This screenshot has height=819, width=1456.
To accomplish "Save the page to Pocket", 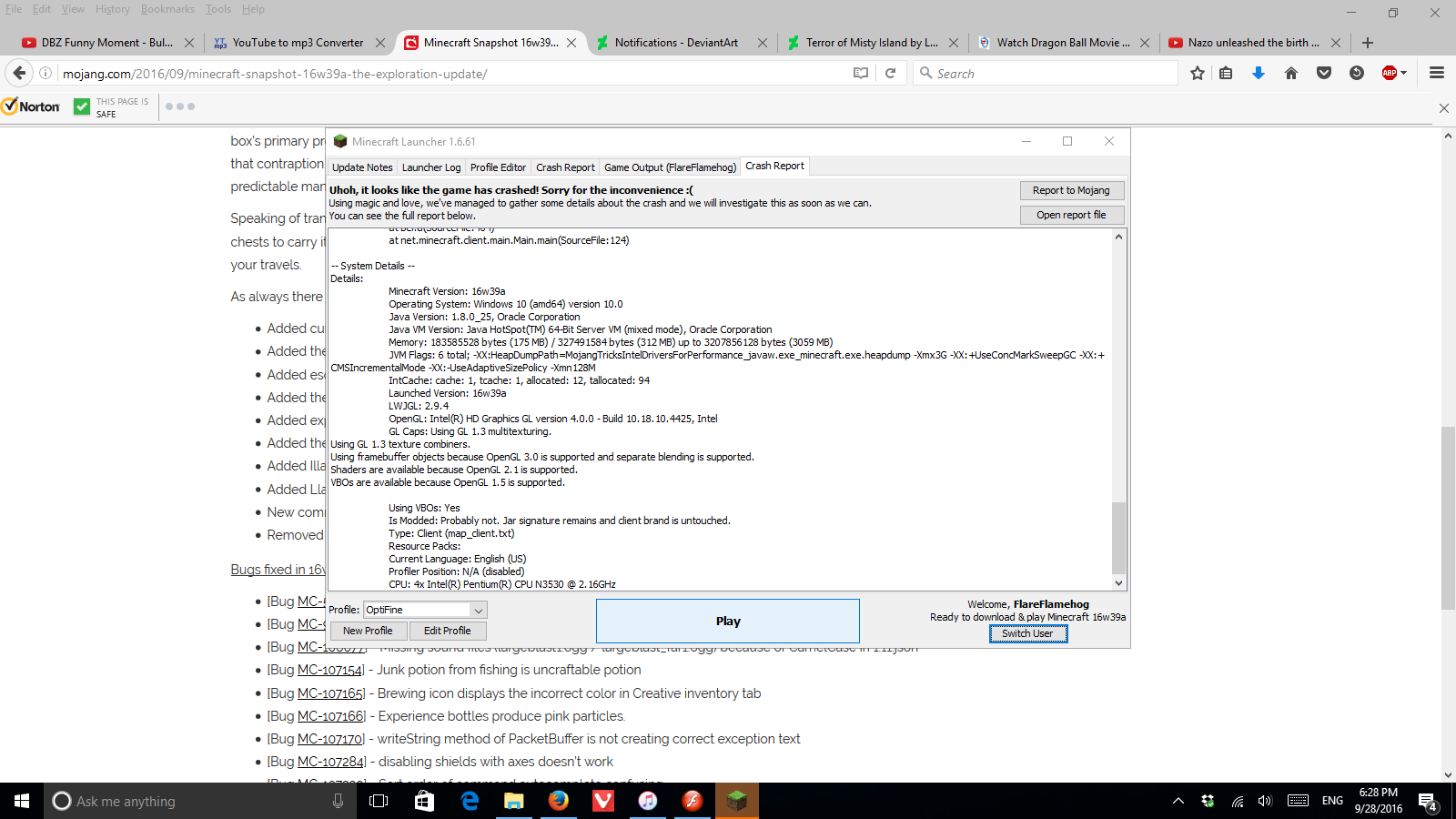I will [1324, 73].
